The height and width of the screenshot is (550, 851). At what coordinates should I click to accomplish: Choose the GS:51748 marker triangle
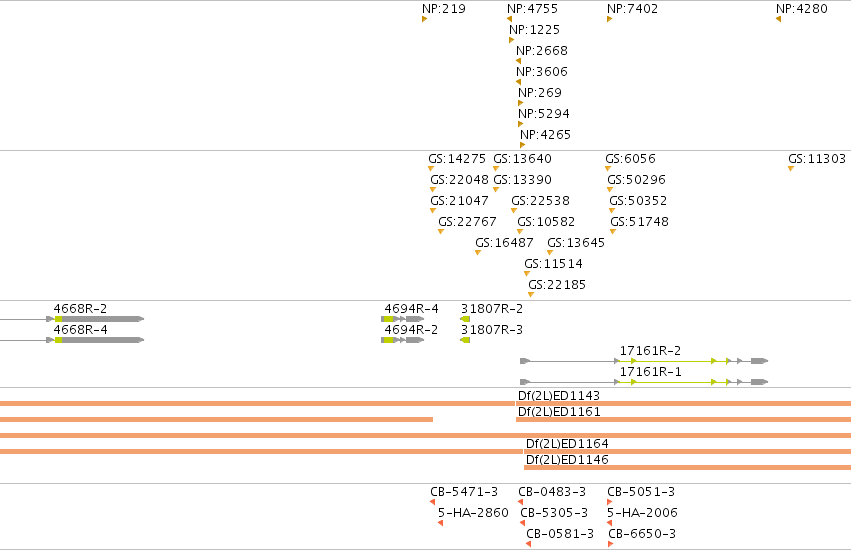coord(613,232)
